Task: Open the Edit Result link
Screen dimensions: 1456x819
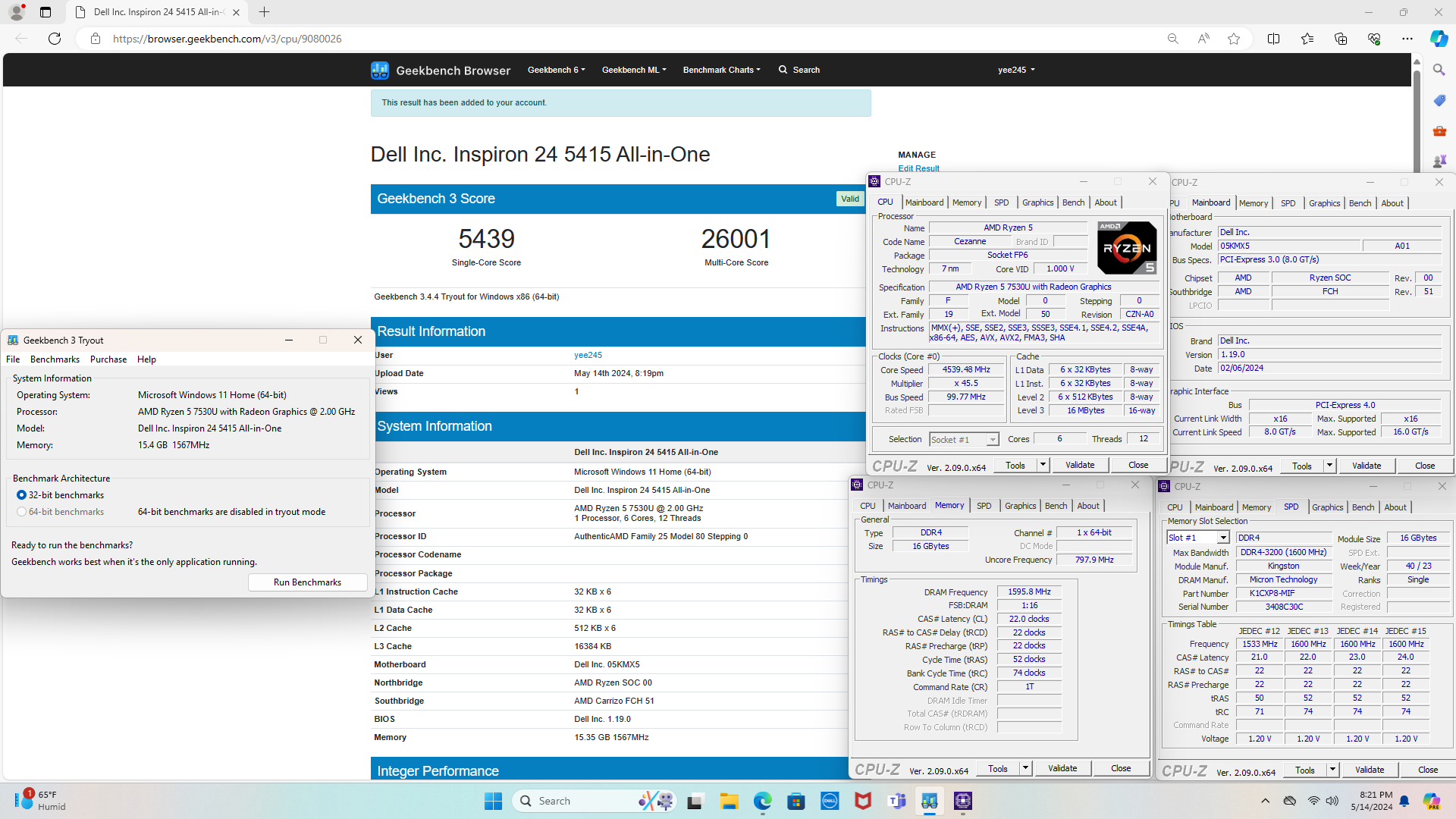Action: [918, 168]
